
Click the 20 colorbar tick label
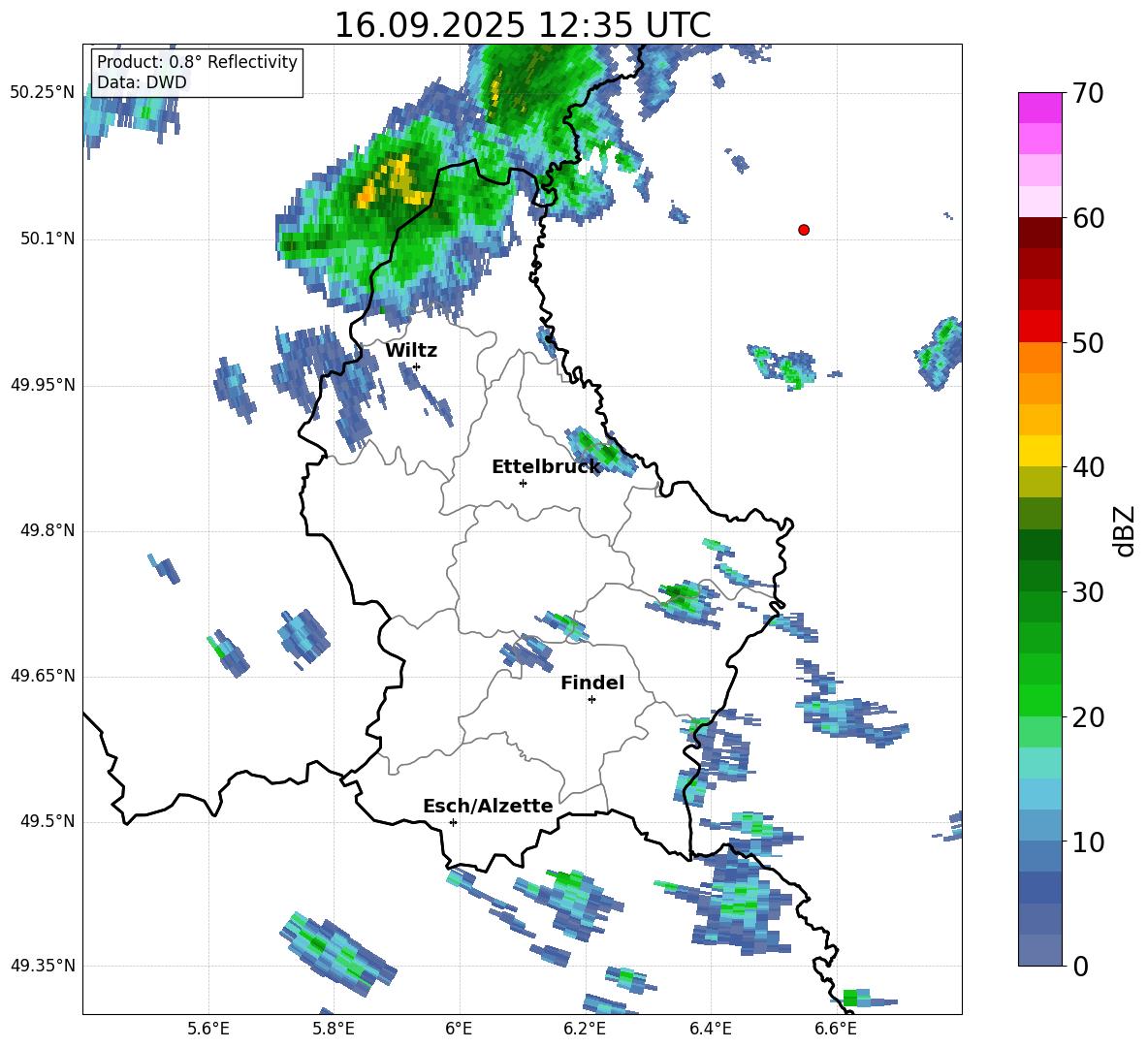[x=1088, y=716]
